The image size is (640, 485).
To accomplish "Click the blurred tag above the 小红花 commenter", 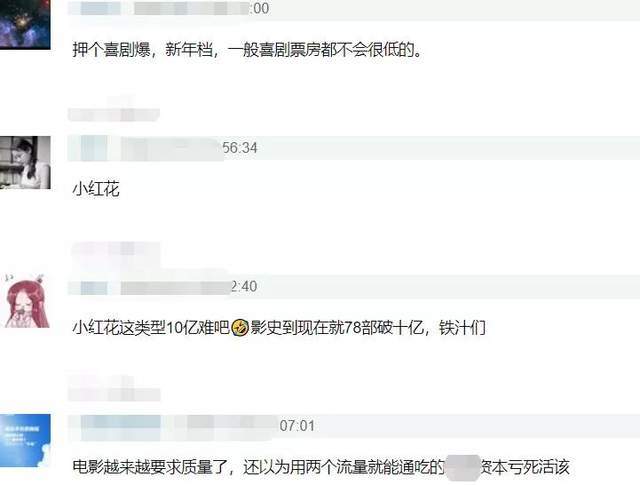I will [x=113, y=109].
